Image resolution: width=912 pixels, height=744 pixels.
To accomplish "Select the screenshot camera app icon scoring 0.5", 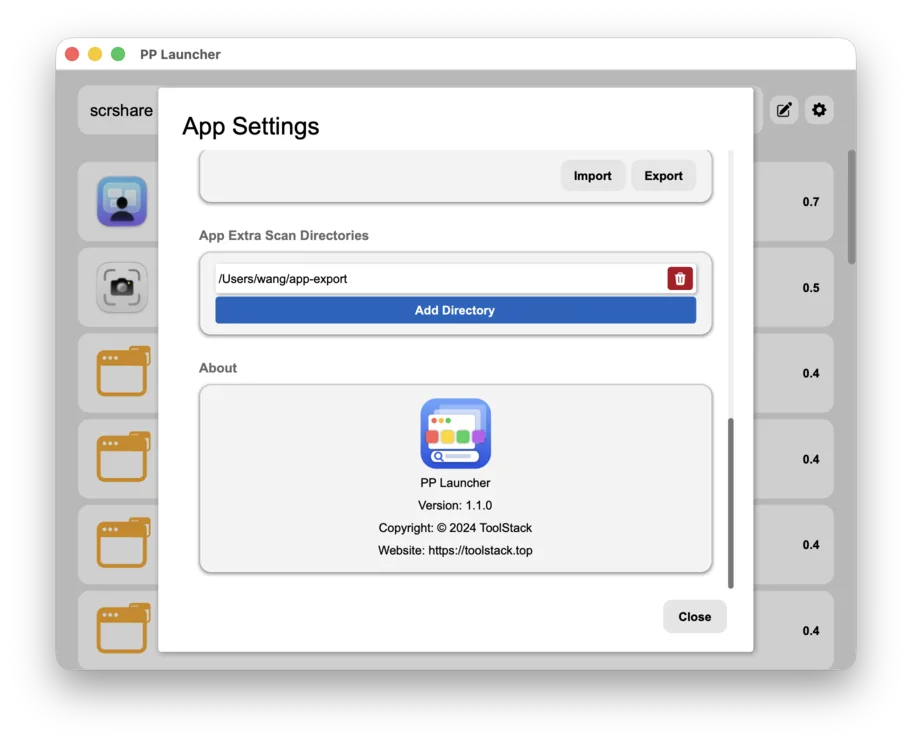I will [122, 287].
